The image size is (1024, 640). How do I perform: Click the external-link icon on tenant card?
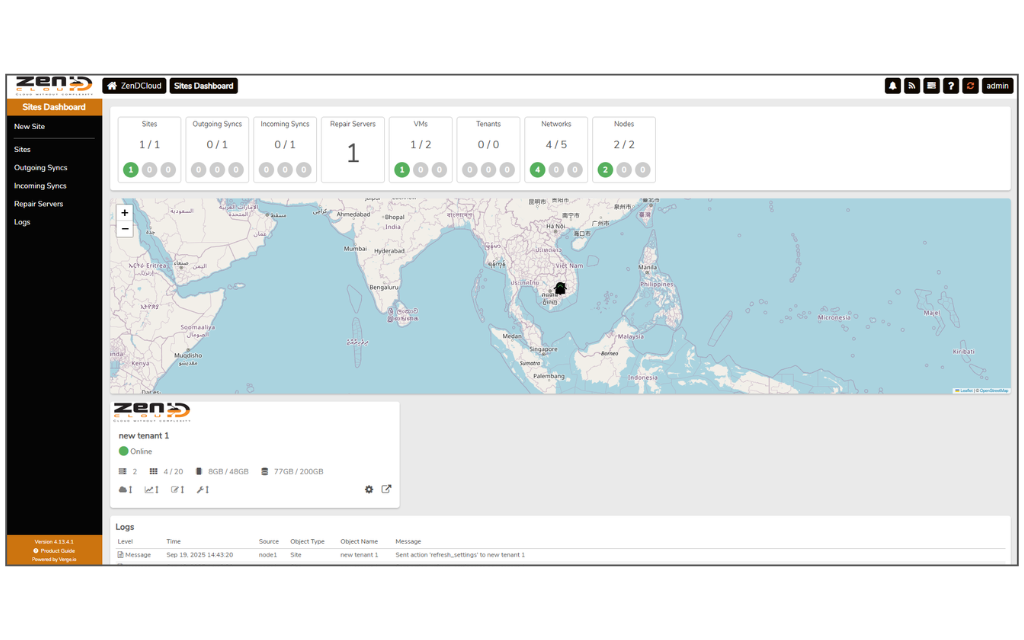(387, 490)
